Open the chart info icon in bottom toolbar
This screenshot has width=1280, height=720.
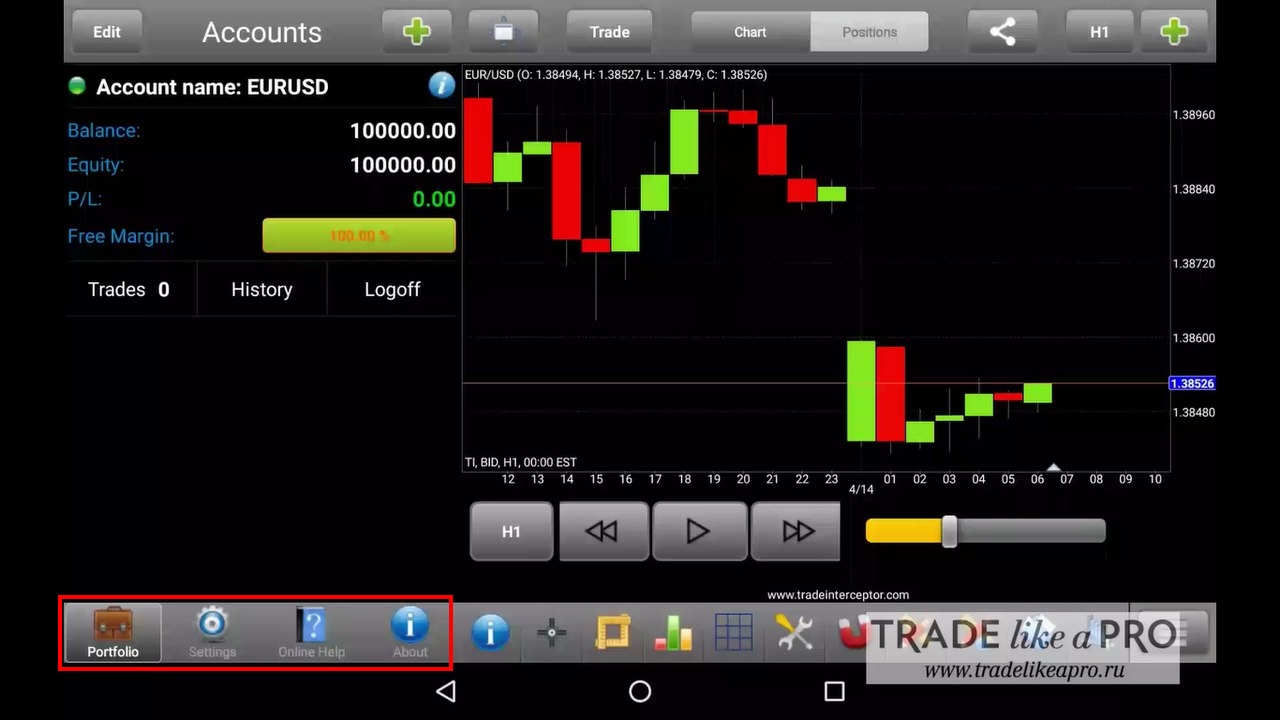490,633
